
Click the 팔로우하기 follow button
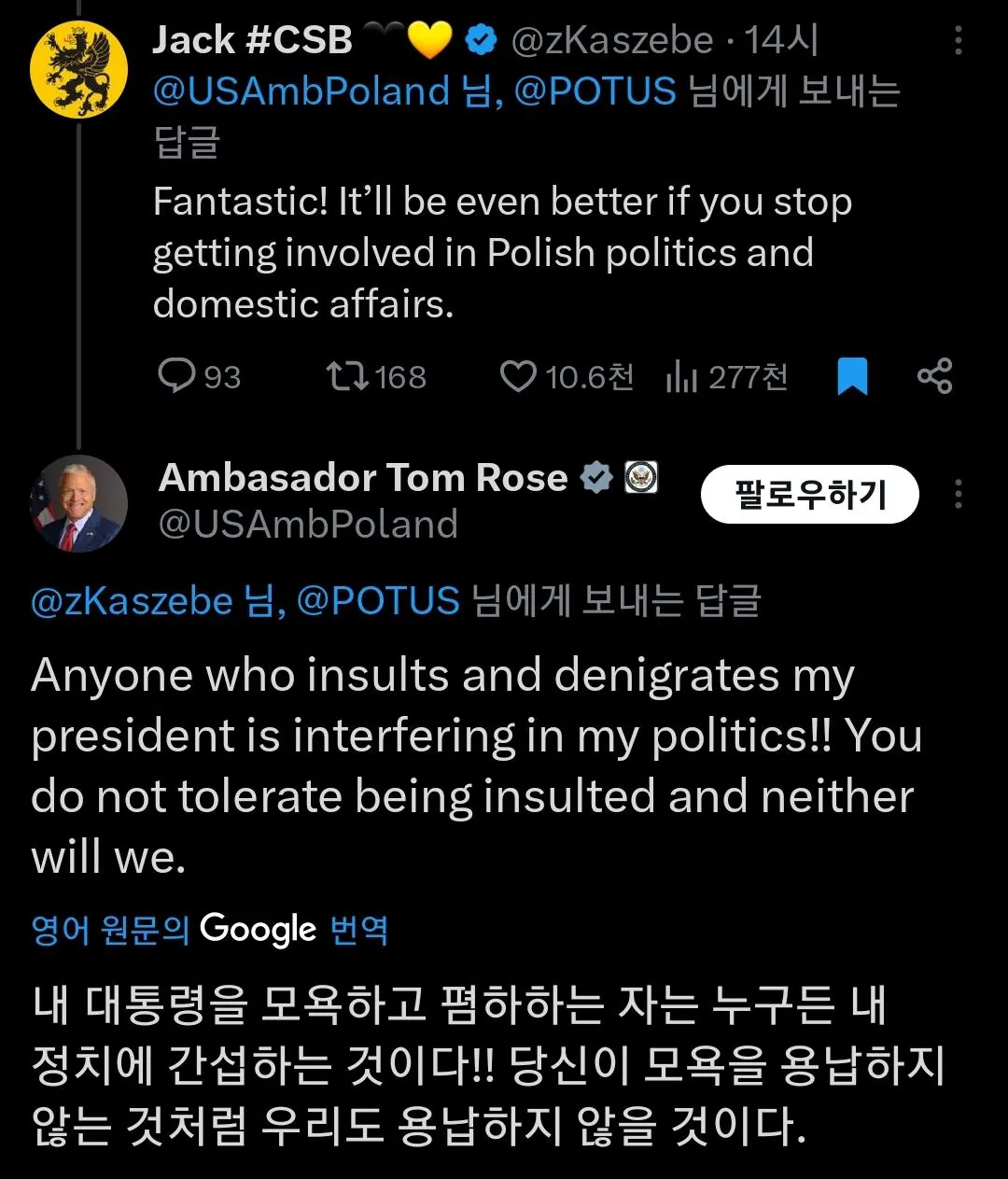(x=809, y=494)
